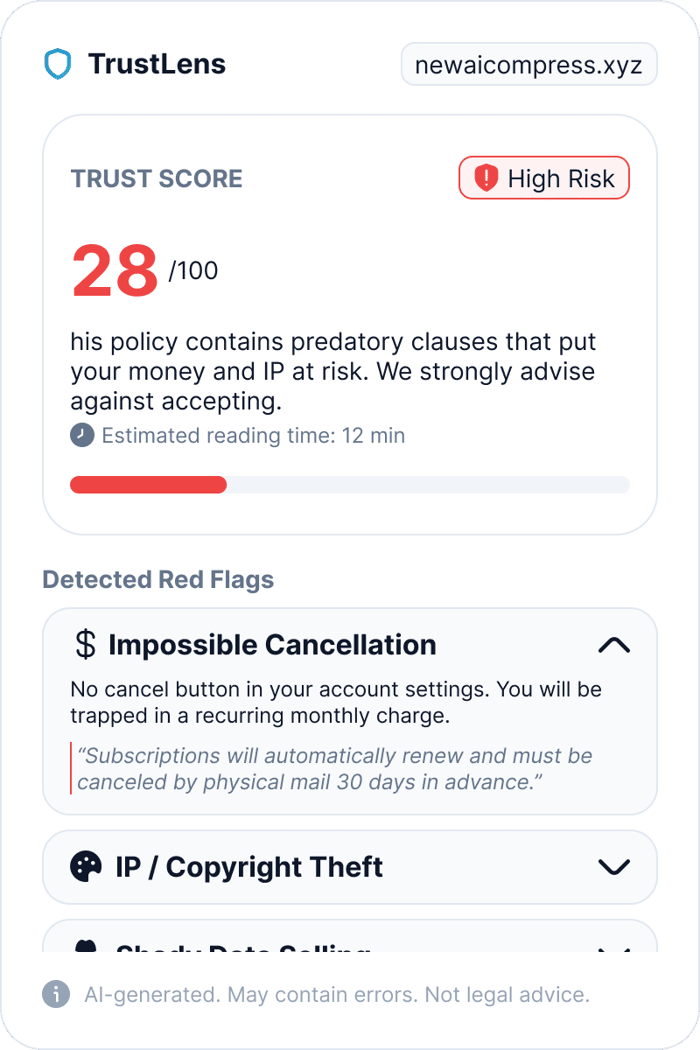700x1050 pixels.
Task: Click the clock icon beside reading time
Action: (82, 435)
